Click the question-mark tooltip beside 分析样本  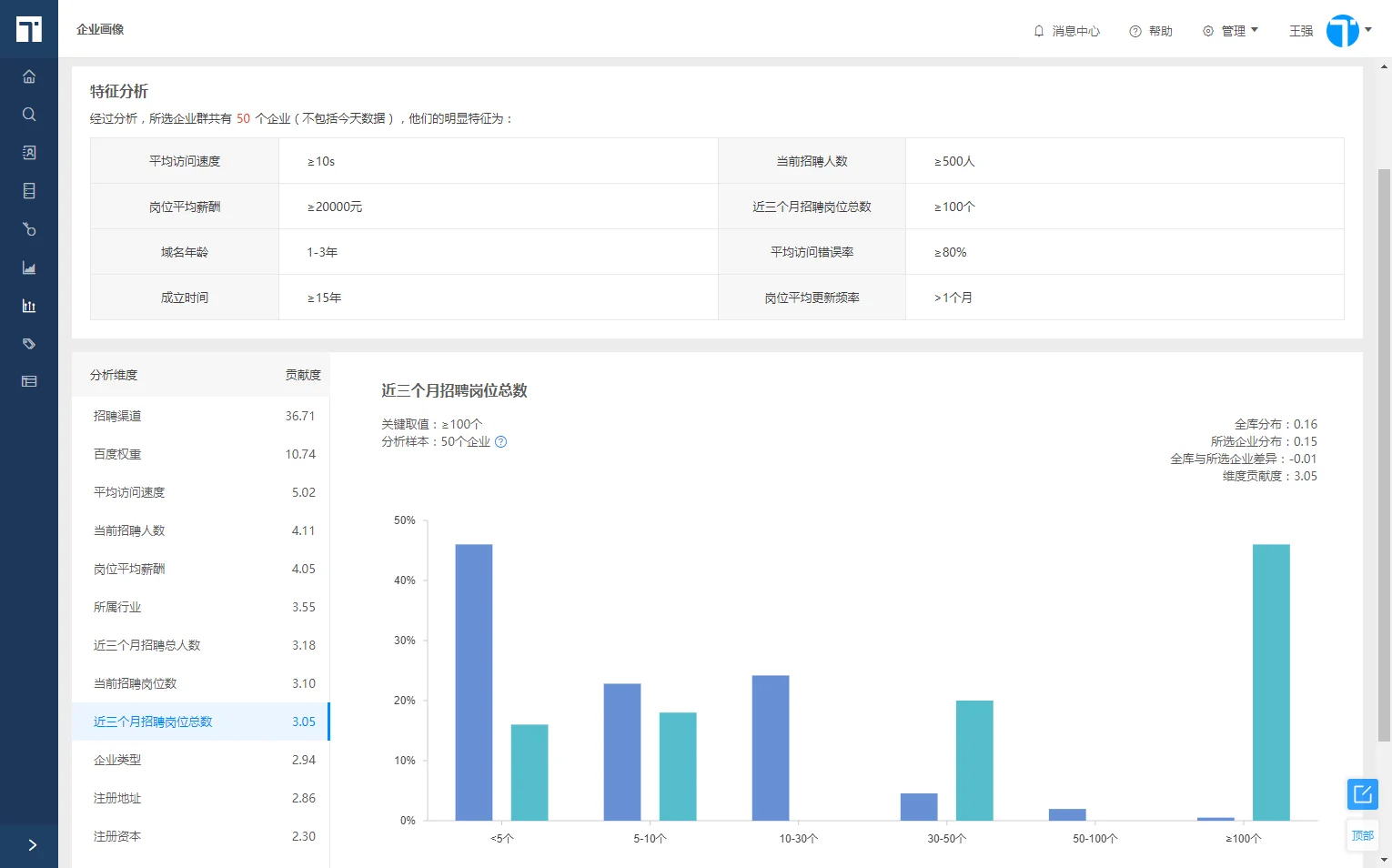[500, 441]
